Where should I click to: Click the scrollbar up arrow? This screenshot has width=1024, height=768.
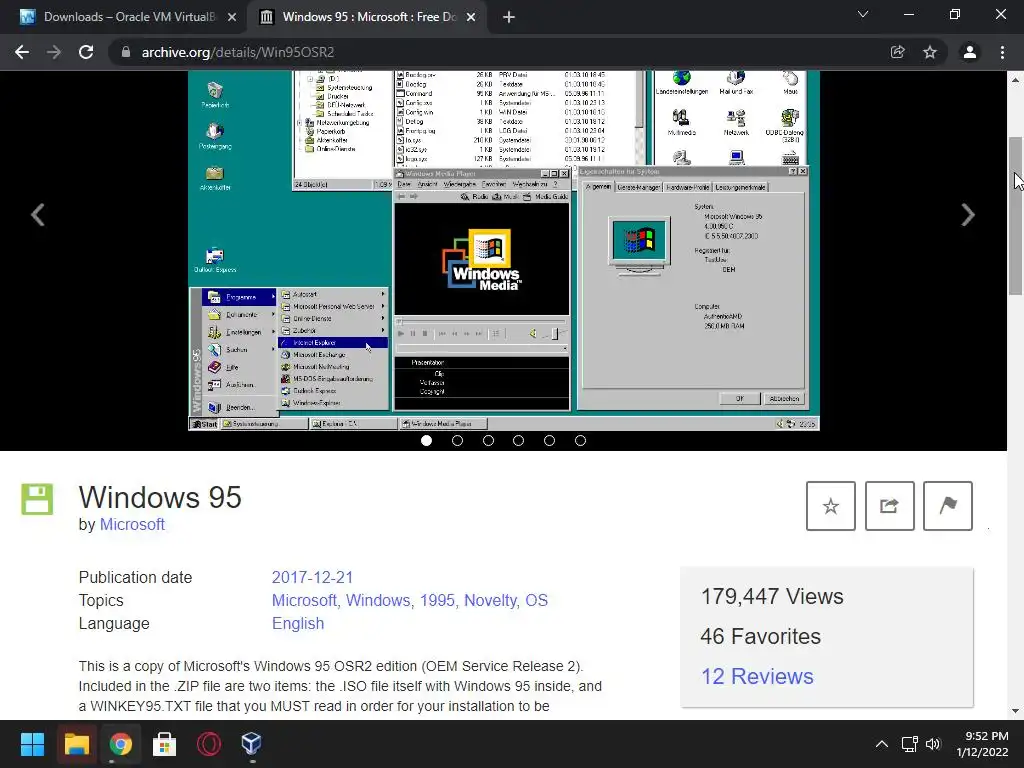click(x=1016, y=80)
